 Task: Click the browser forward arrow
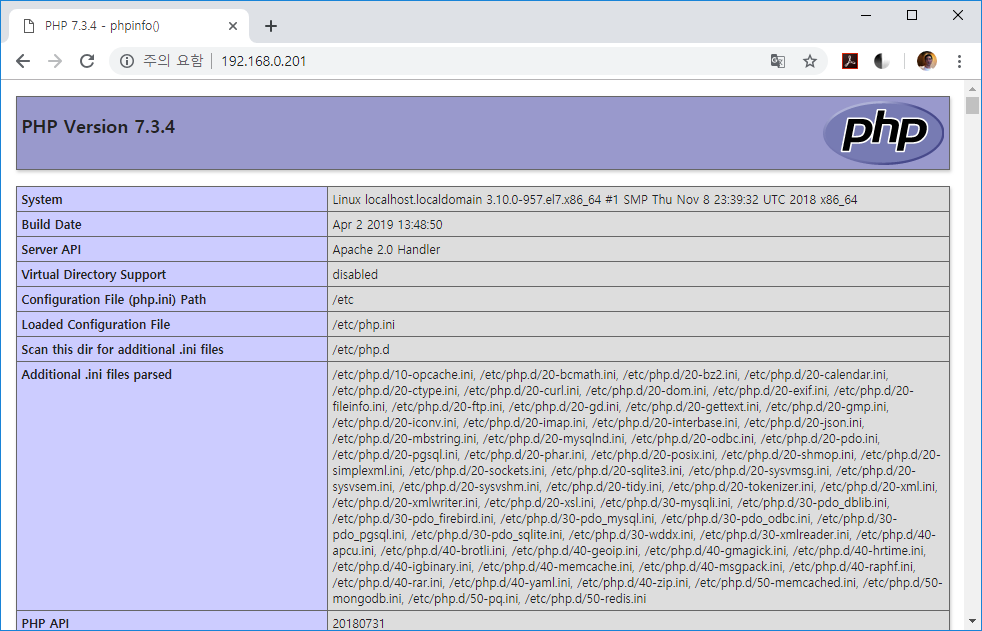click(x=55, y=61)
